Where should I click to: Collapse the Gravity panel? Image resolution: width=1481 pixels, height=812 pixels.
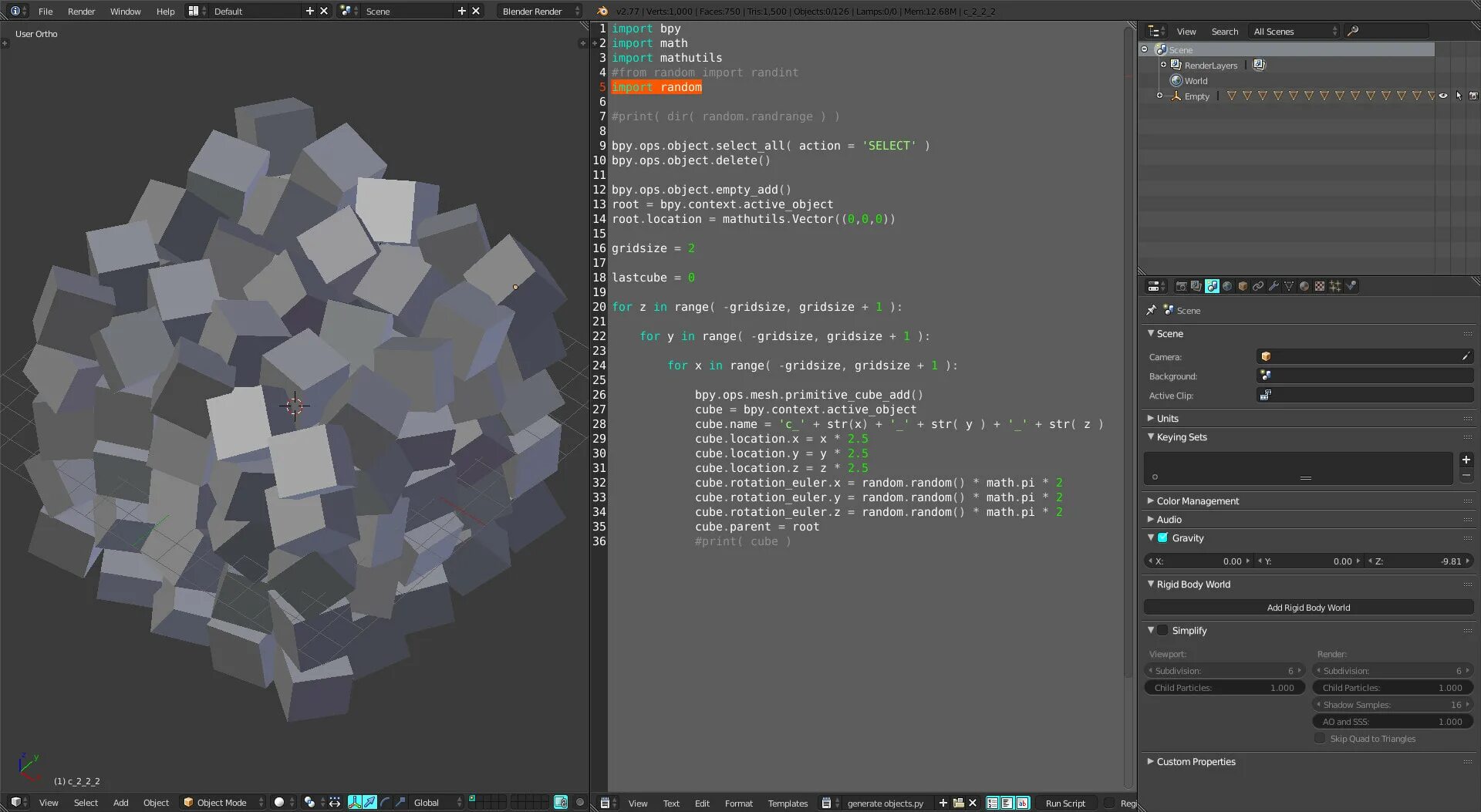[1152, 537]
